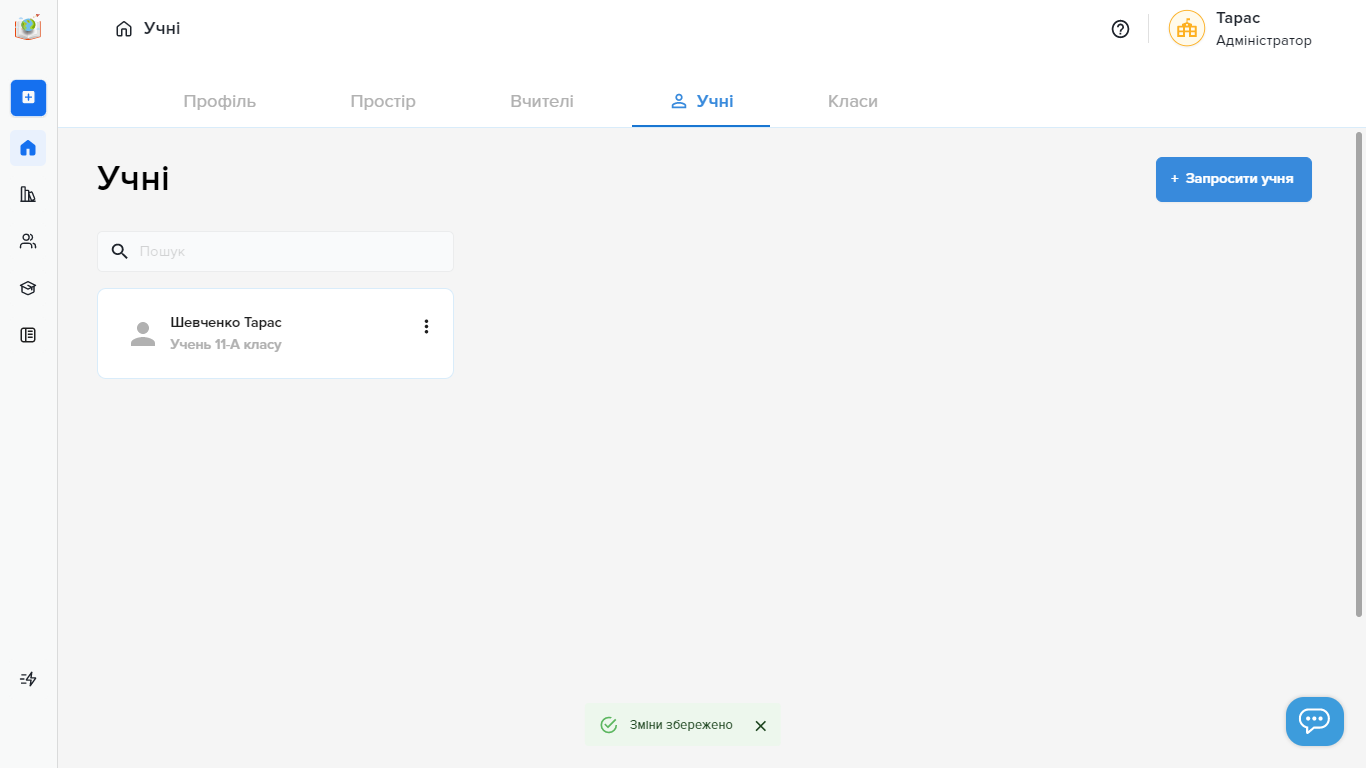Click the green checkmark in notification

point(608,725)
